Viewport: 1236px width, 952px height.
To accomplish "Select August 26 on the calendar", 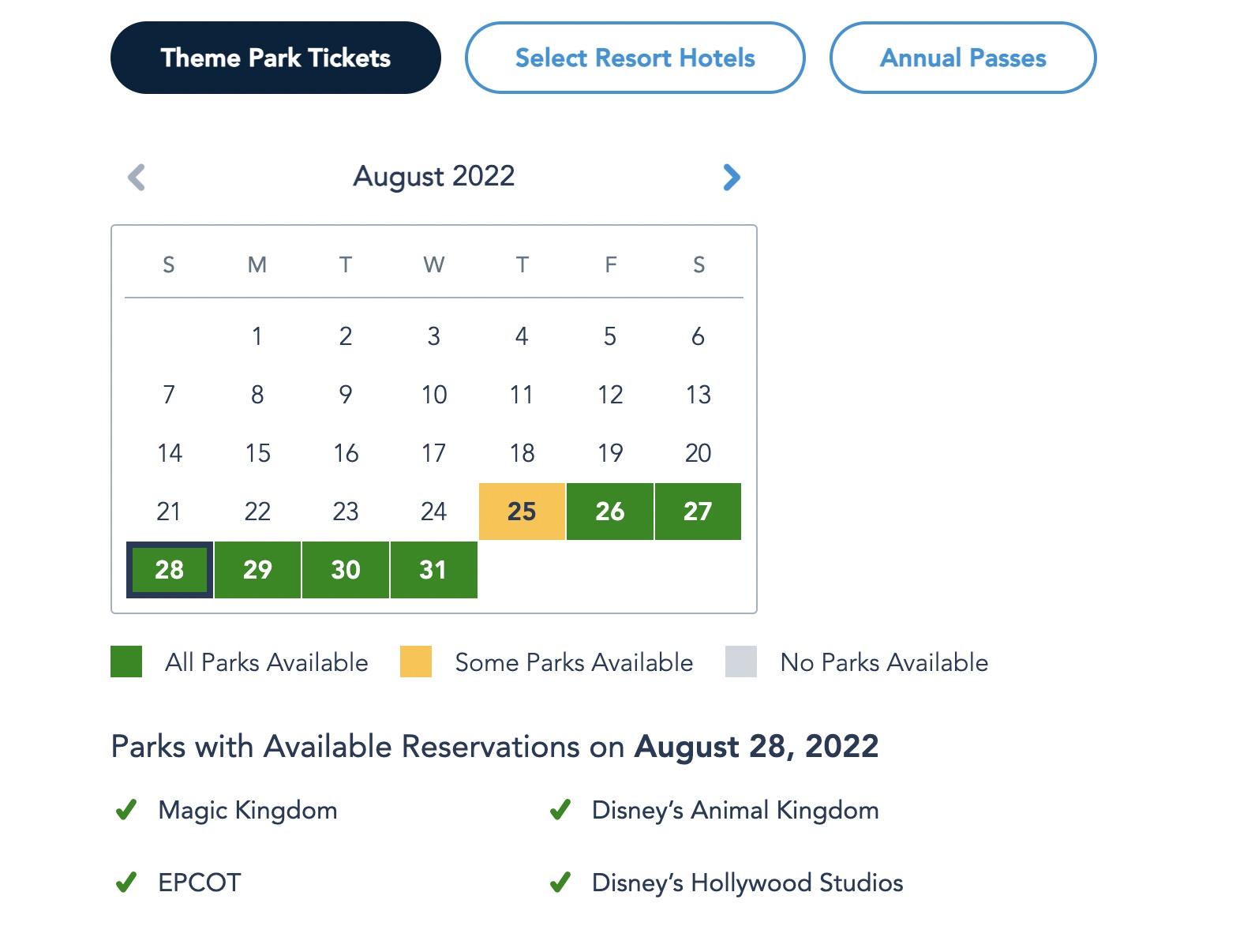I will click(x=610, y=512).
